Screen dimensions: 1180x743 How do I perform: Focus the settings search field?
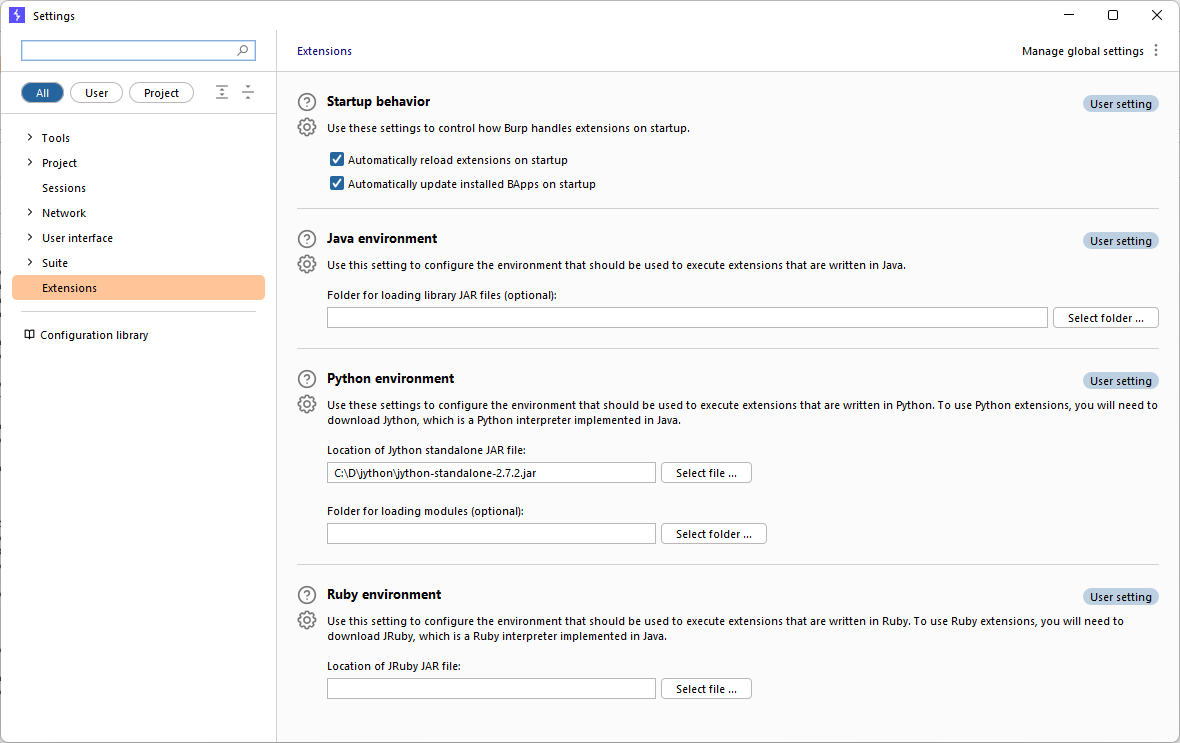point(138,50)
